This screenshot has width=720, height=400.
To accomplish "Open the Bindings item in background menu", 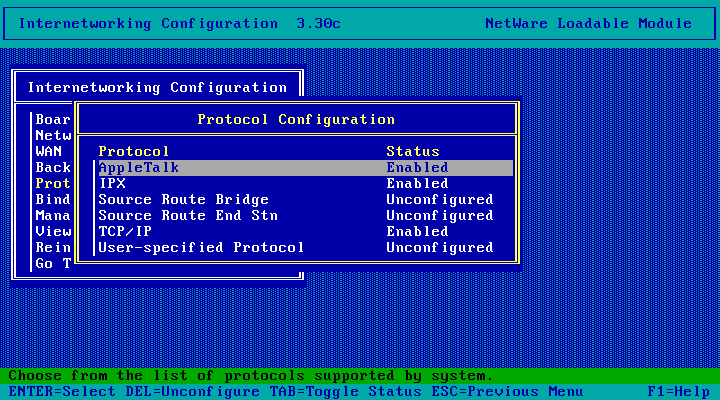I will pyautogui.click(x=53, y=200).
